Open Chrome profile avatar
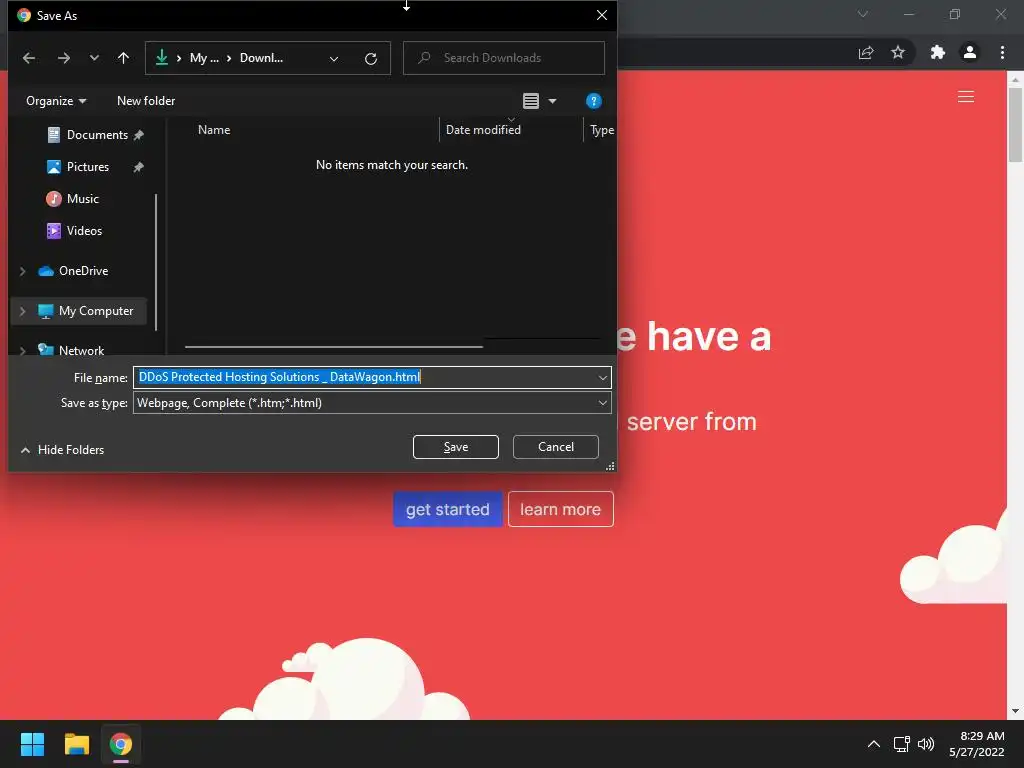Viewport: 1024px width, 768px height. 970,53
